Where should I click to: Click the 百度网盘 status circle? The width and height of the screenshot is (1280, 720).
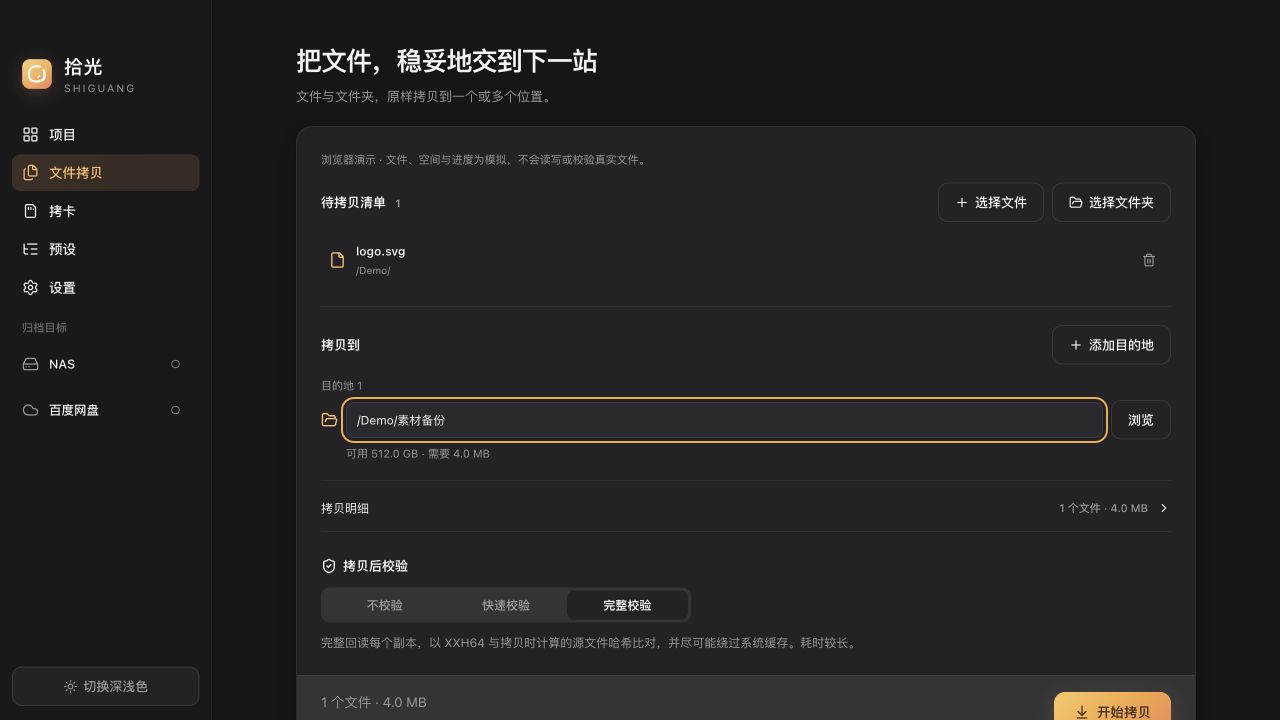click(x=175, y=410)
